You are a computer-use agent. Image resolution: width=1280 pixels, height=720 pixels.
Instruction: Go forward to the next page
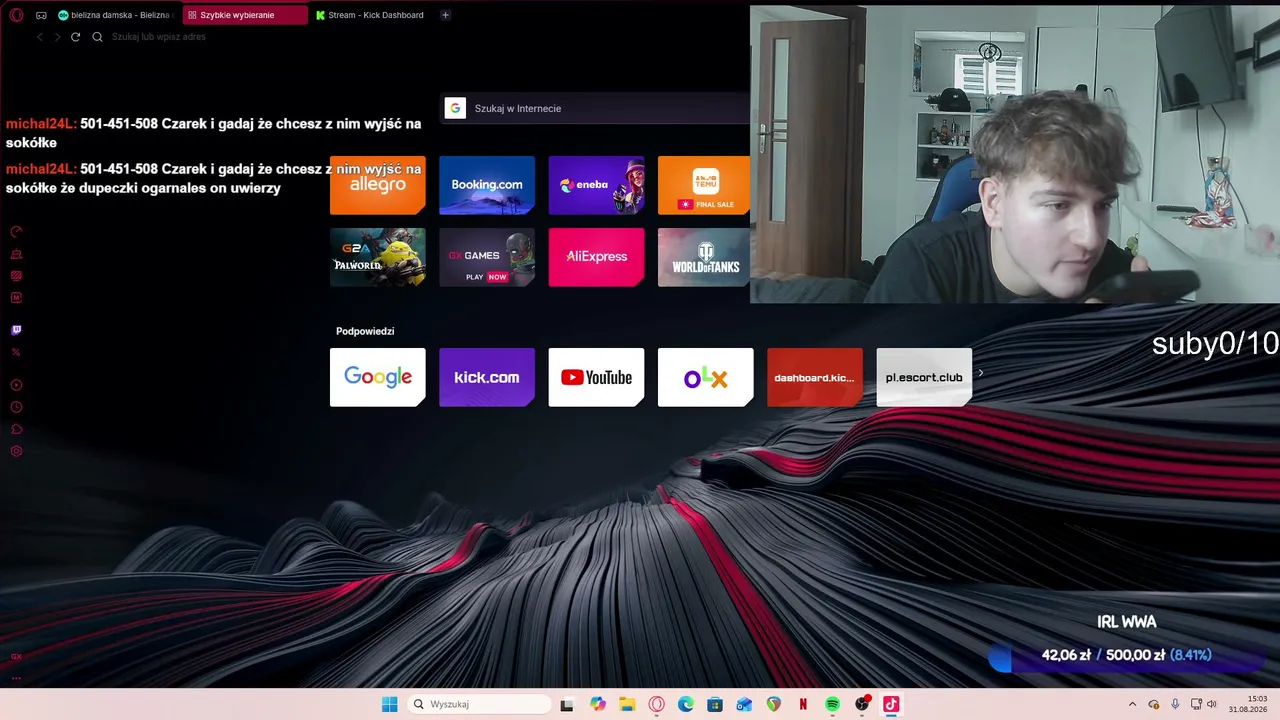click(57, 37)
